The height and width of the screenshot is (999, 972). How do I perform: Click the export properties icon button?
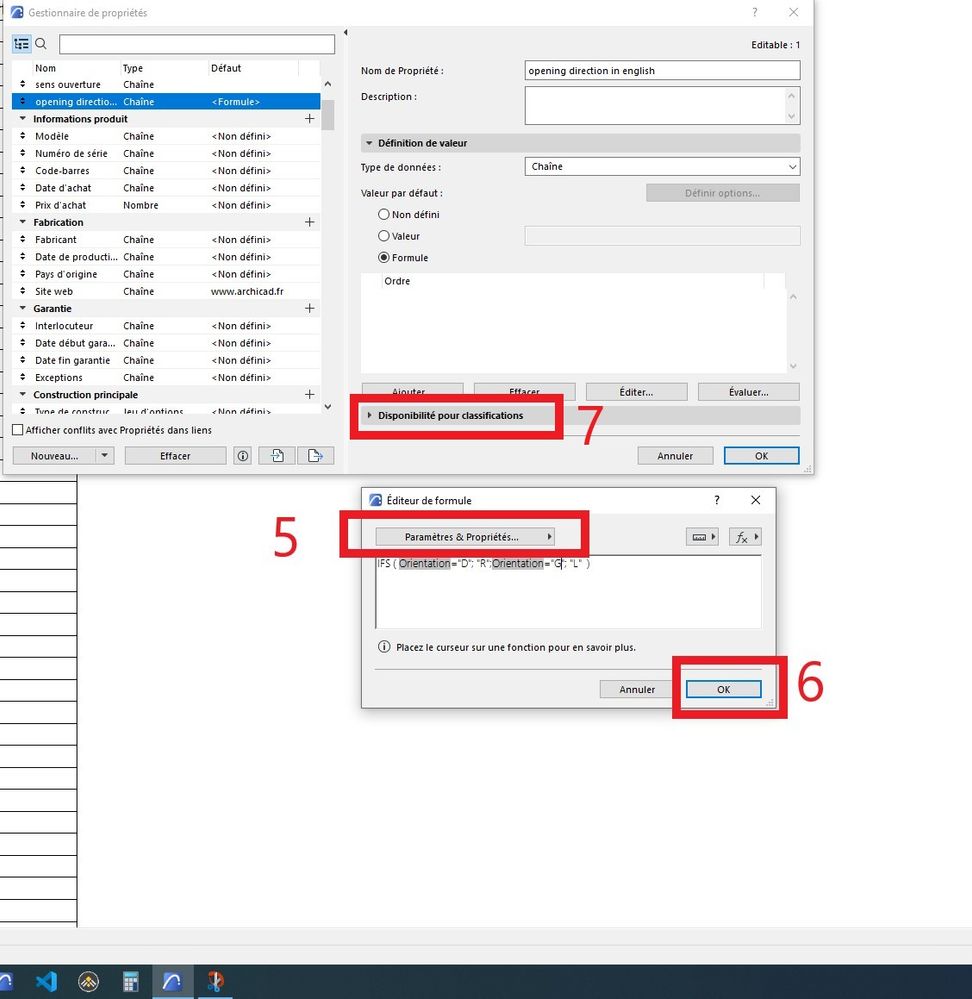tap(316, 456)
